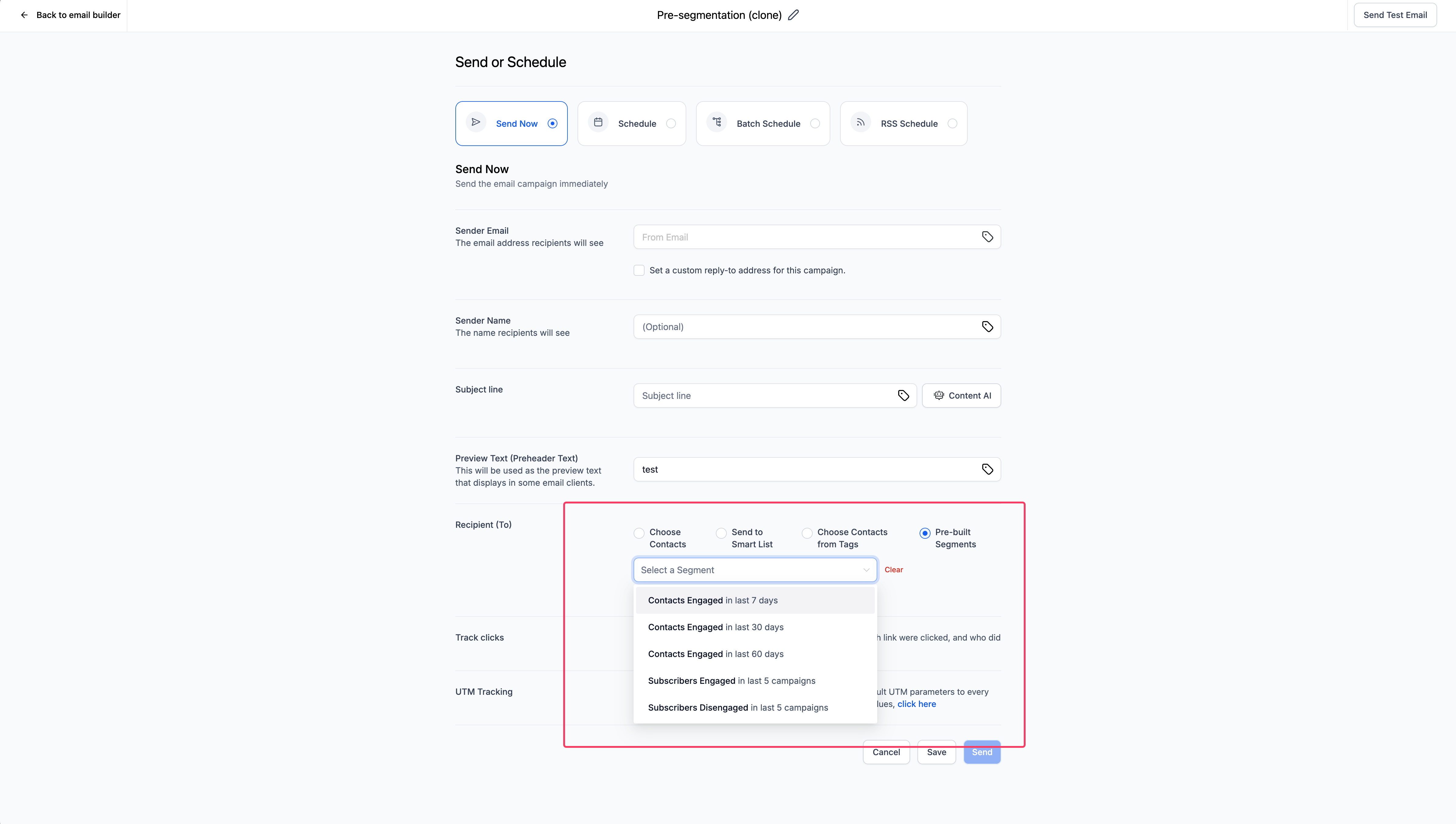
Task: Pick Subscribers Disengaged in last 5 campaigns
Action: pyautogui.click(x=738, y=707)
